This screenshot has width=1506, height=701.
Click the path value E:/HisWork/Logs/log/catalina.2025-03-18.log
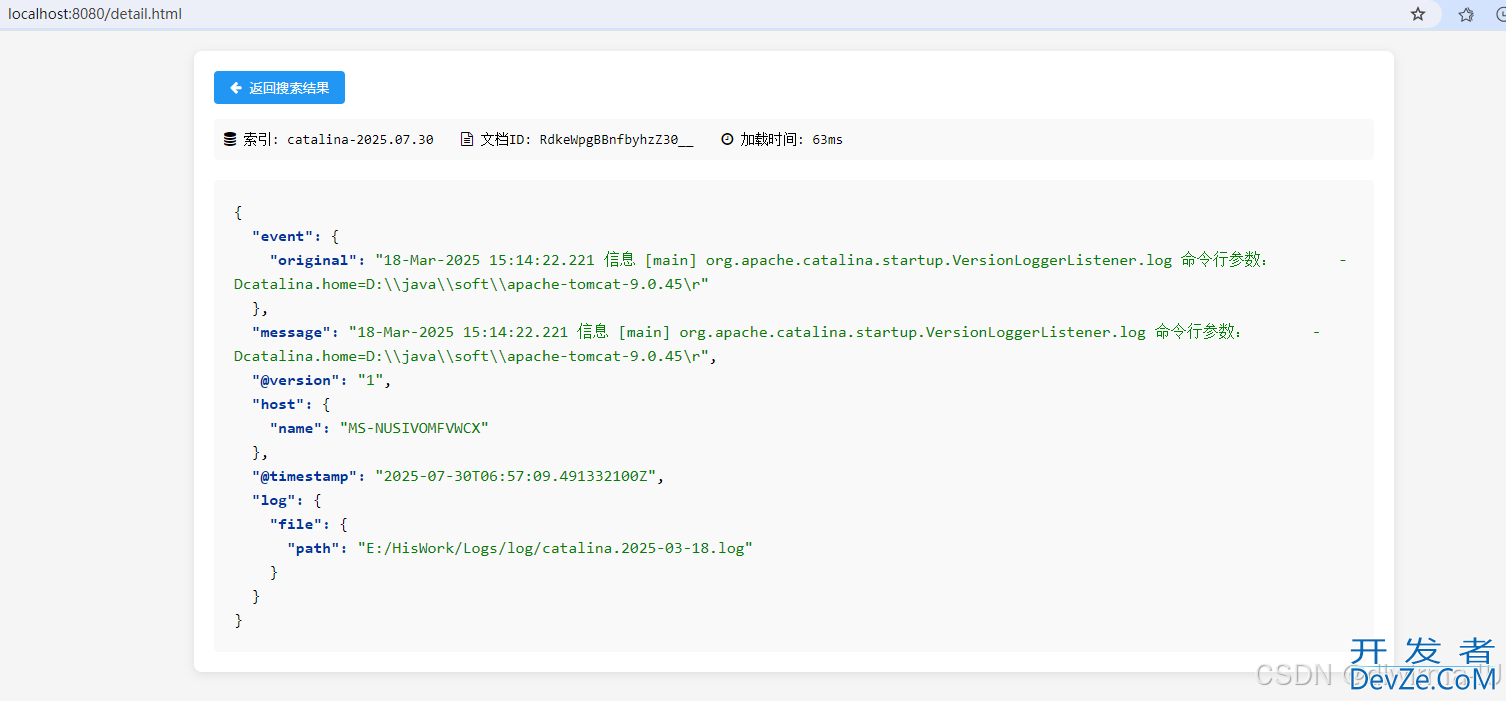click(555, 548)
